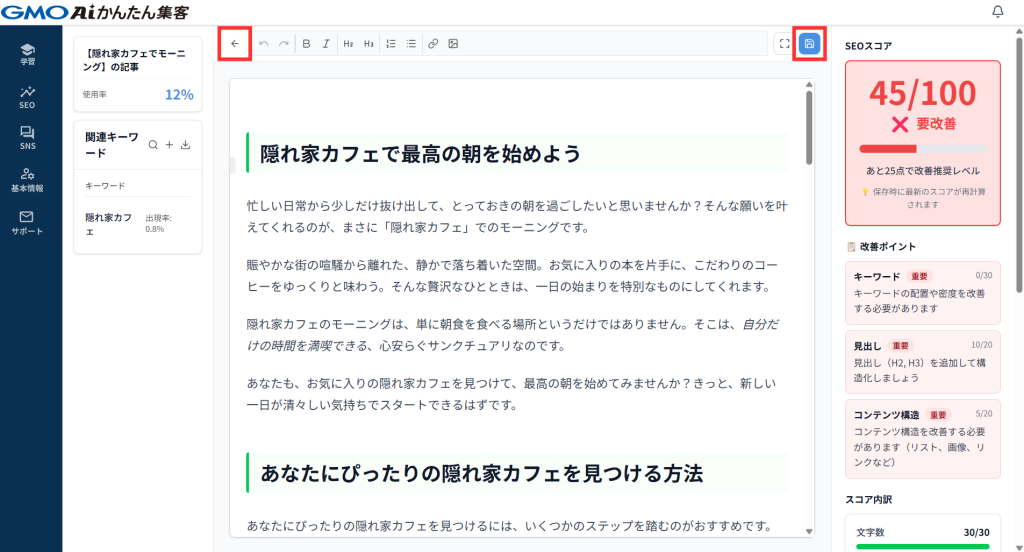Apply the H2 heading style
1024x552 pixels.
click(x=348, y=44)
